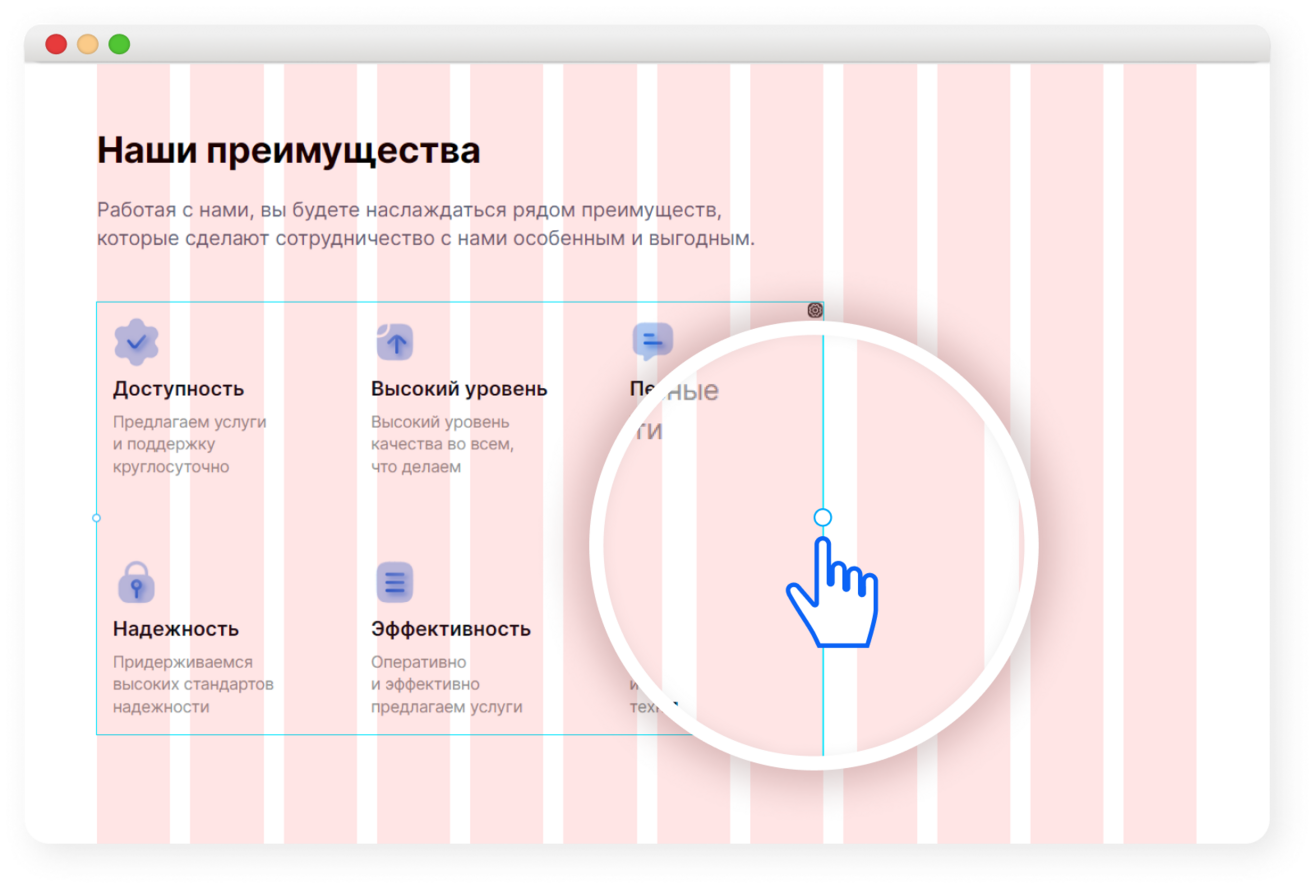Select the Доступность card title
The height and width of the screenshot is (884, 1310).
pos(178,389)
